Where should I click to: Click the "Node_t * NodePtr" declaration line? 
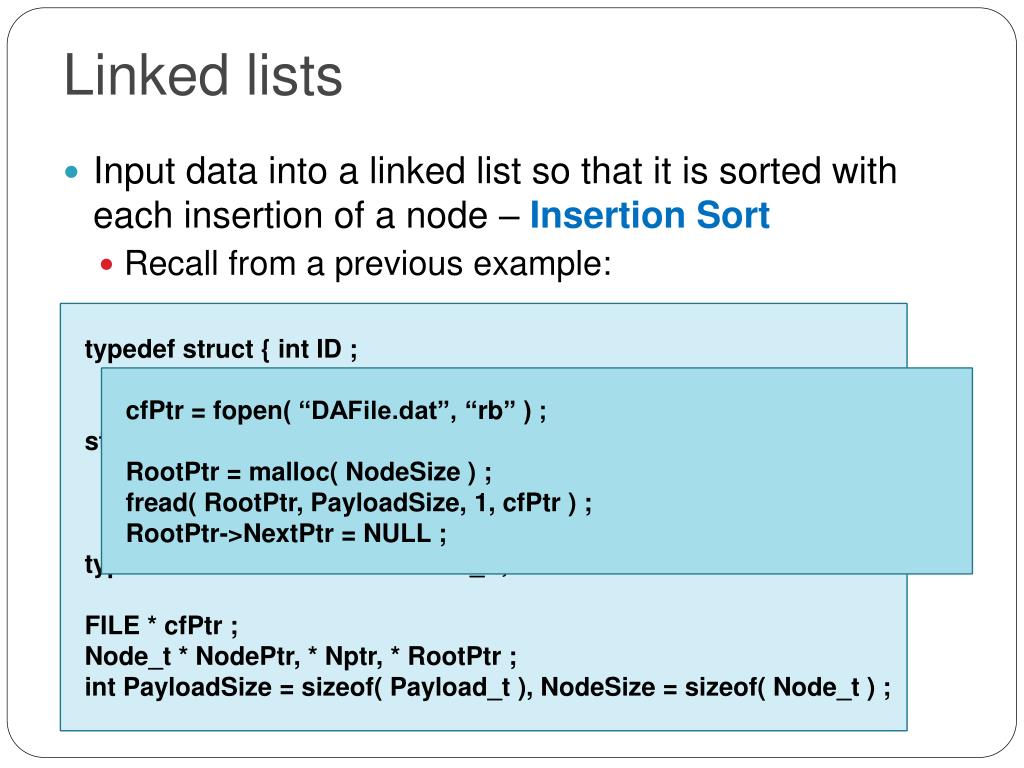click(x=300, y=656)
